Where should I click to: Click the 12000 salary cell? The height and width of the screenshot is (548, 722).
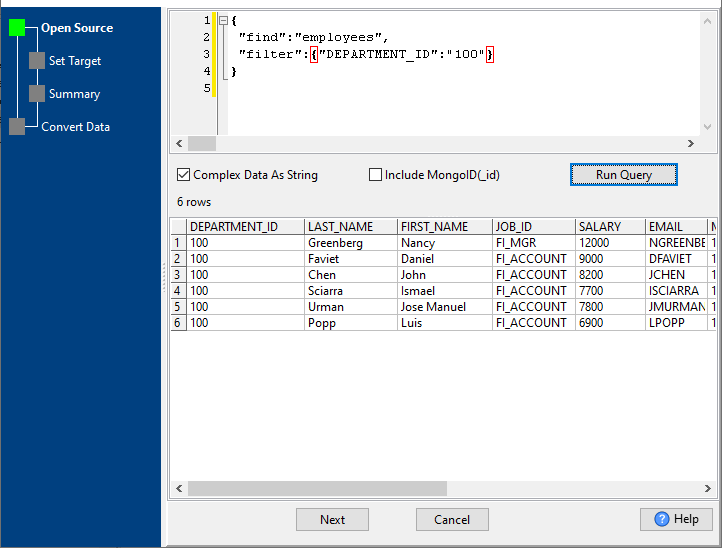pos(610,243)
